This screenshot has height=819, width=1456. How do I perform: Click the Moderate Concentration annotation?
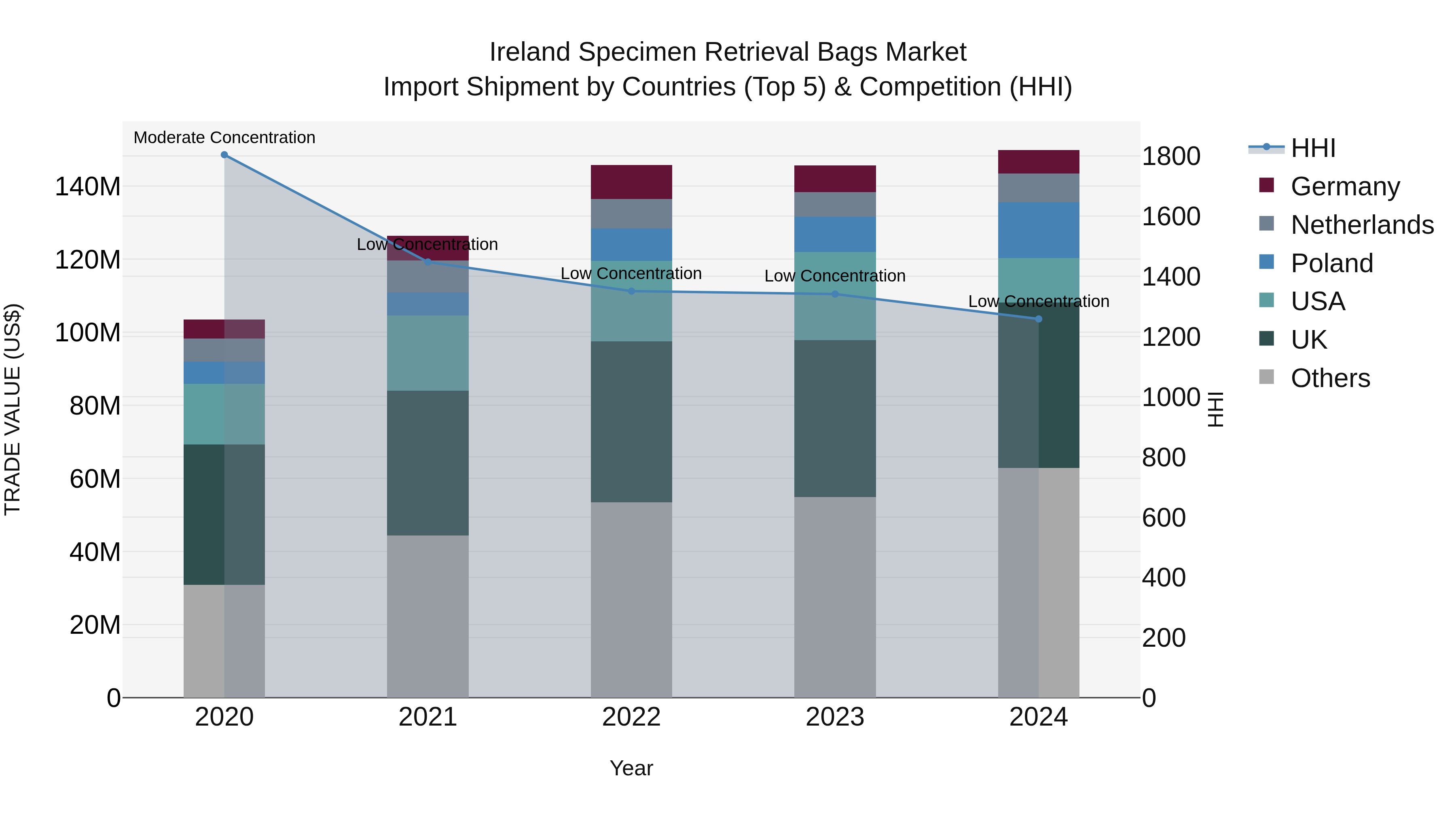[x=224, y=138]
